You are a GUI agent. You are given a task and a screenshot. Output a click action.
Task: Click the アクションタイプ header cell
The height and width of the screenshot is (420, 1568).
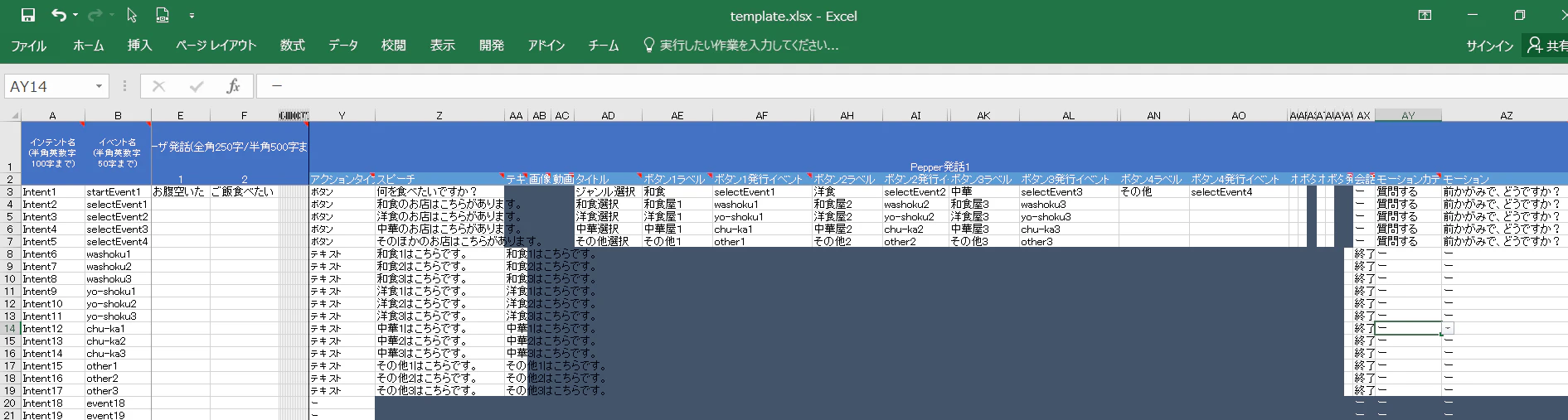pos(341,179)
